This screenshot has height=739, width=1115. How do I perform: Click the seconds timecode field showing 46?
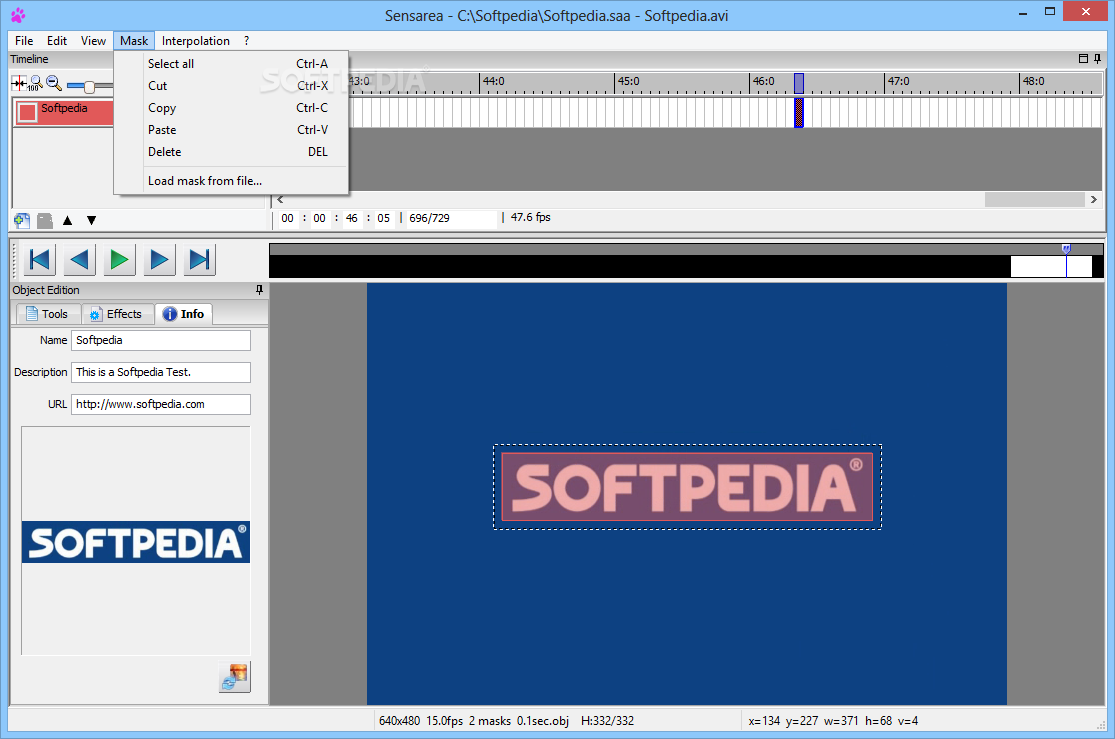pyautogui.click(x=351, y=218)
